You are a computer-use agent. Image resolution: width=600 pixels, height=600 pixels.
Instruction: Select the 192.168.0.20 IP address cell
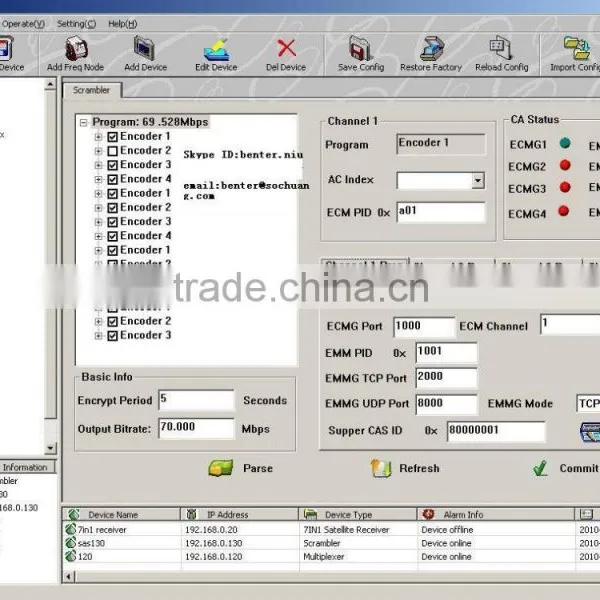coord(211,530)
